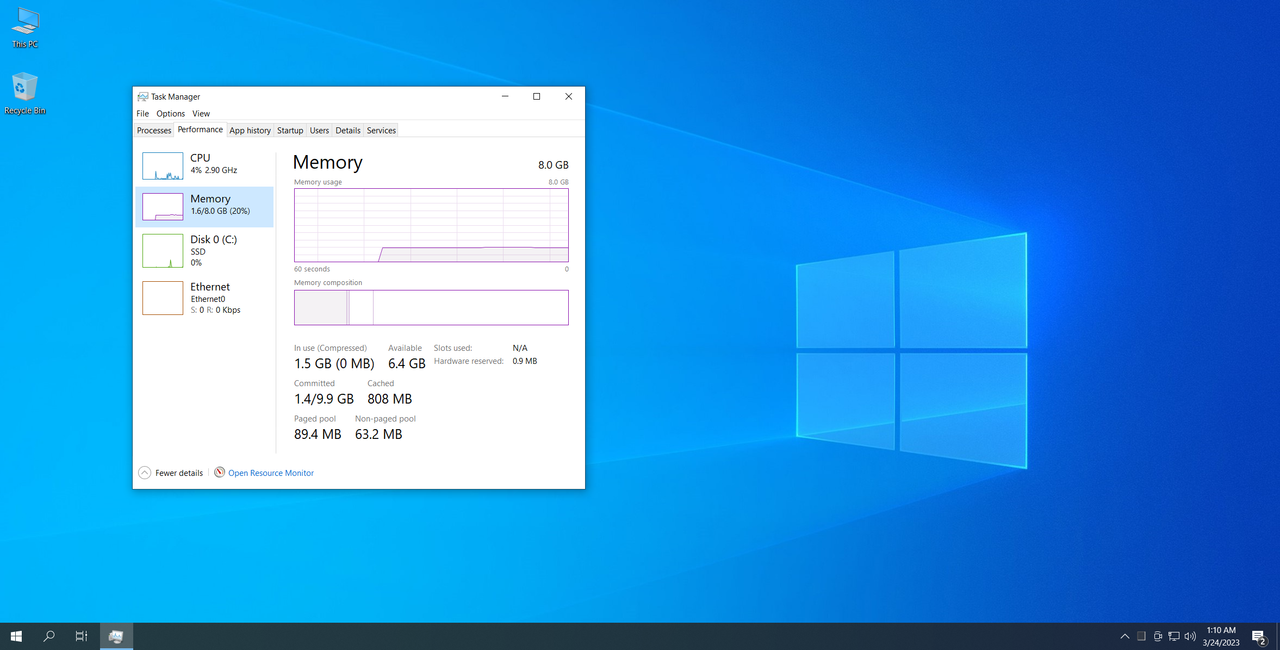Image resolution: width=1280 pixels, height=650 pixels.
Task: Open the taskbar clock and date
Action: pyautogui.click(x=1221, y=636)
